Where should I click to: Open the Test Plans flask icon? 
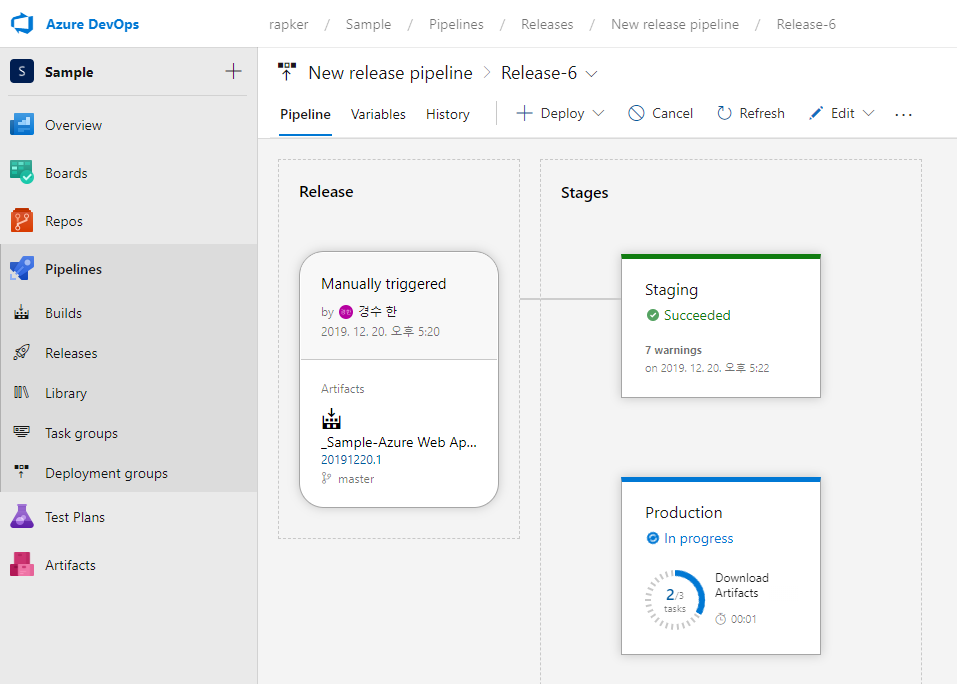pos(22,516)
